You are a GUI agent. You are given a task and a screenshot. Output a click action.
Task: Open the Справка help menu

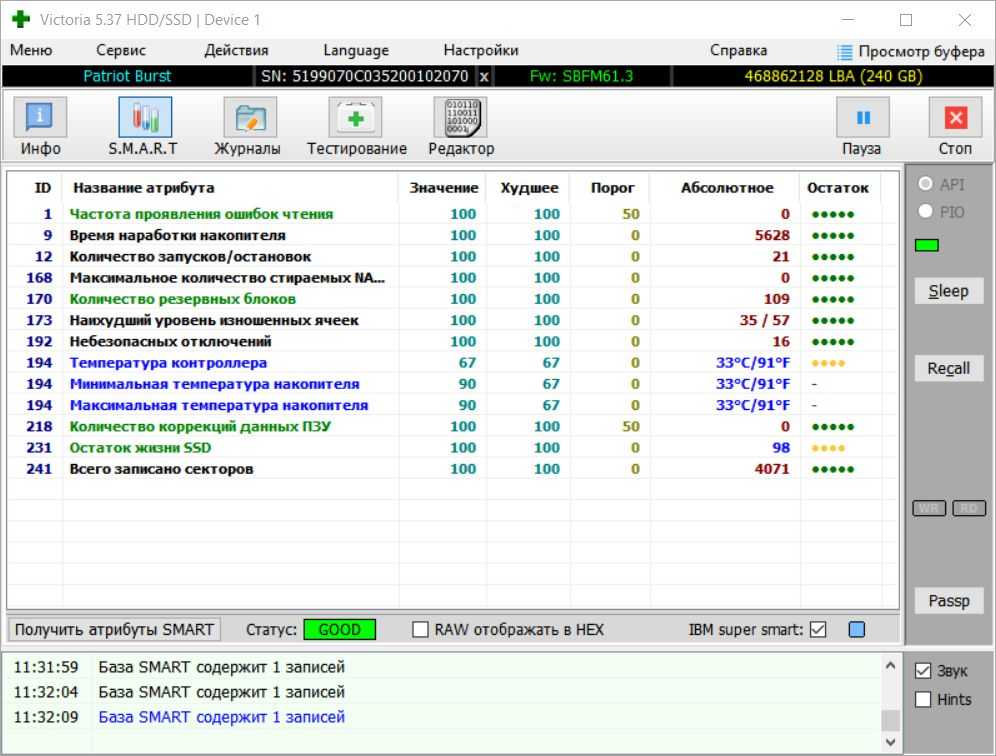click(x=738, y=50)
